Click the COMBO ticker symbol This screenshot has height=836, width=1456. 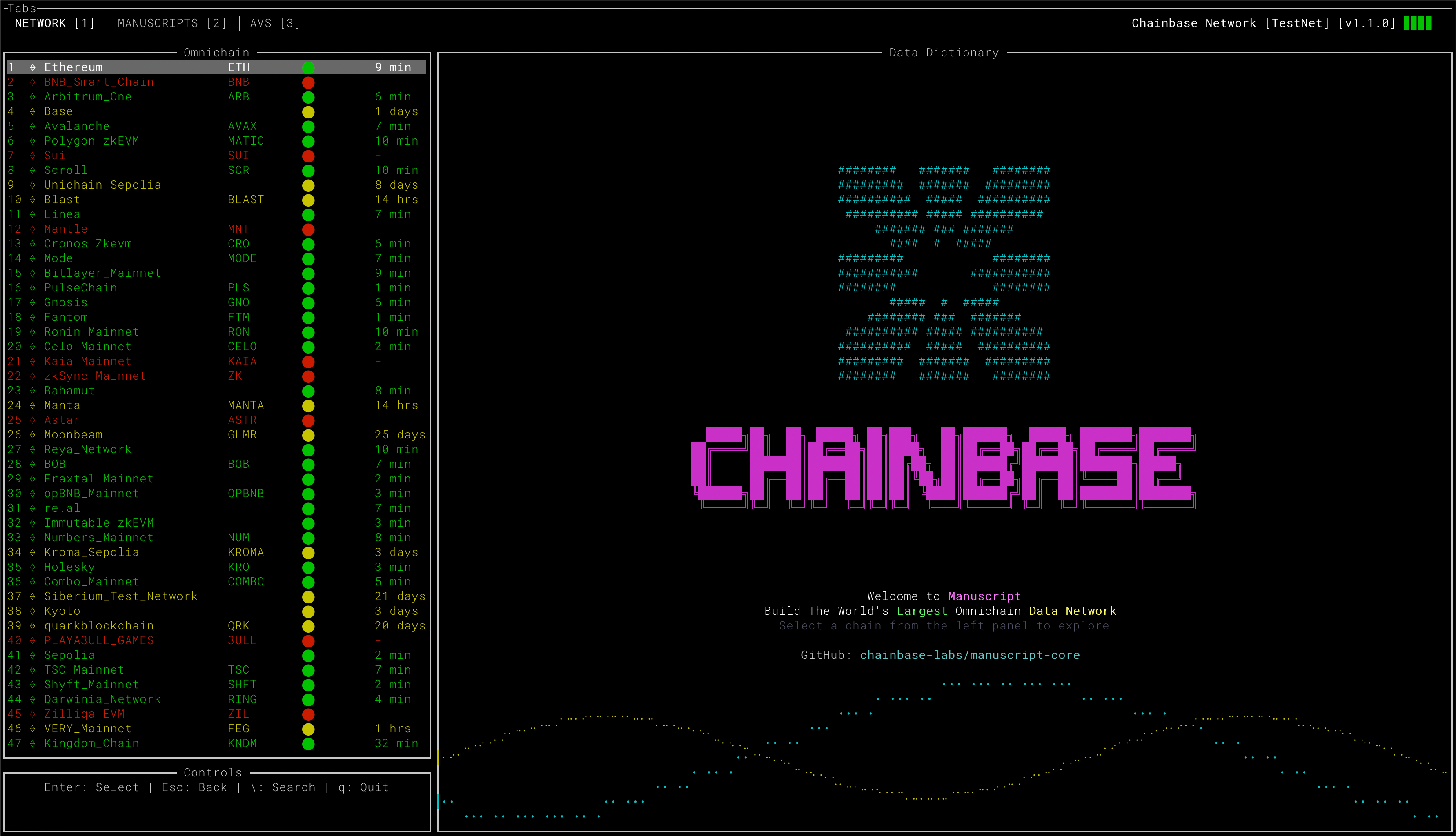click(246, 582)
